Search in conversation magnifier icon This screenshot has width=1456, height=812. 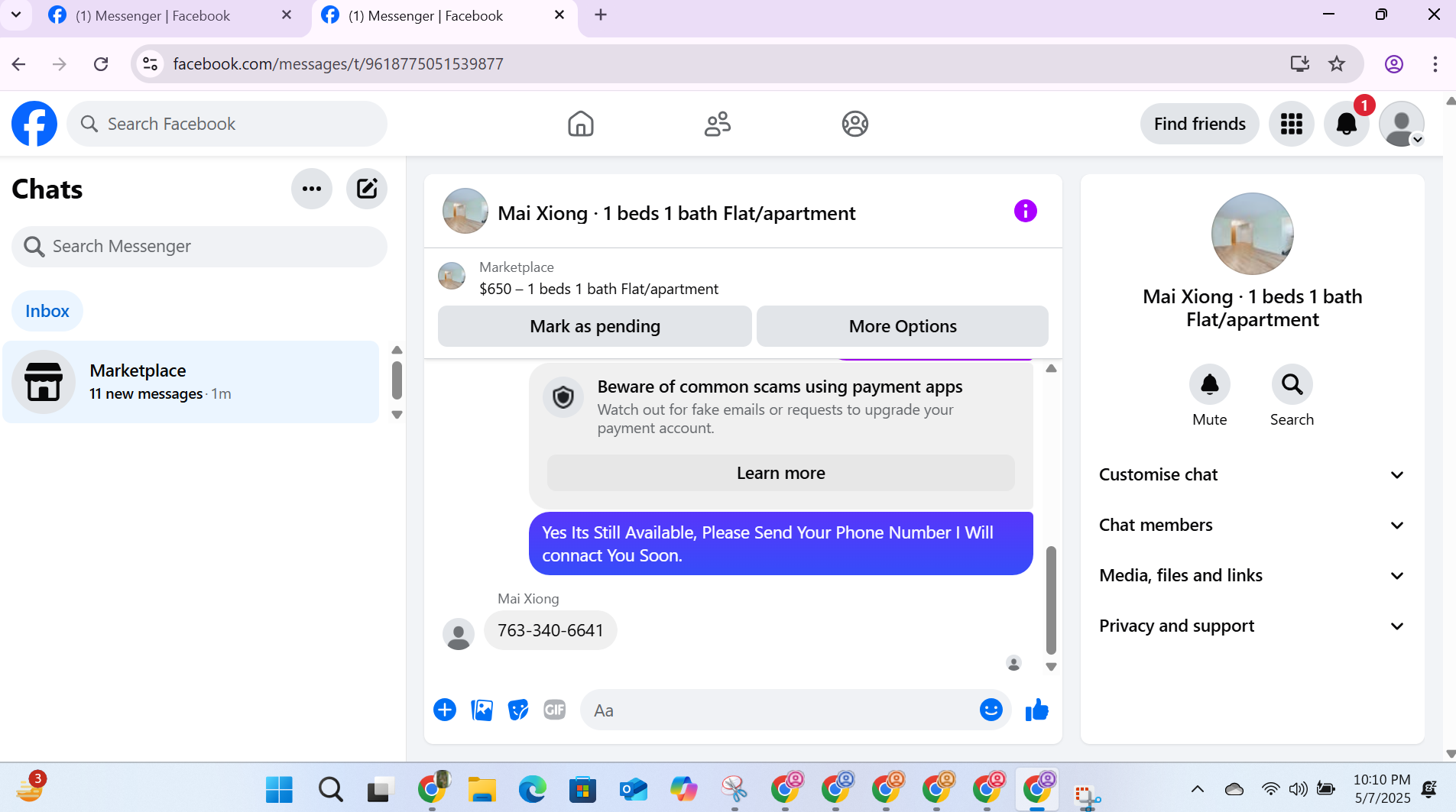[1292, 384]
